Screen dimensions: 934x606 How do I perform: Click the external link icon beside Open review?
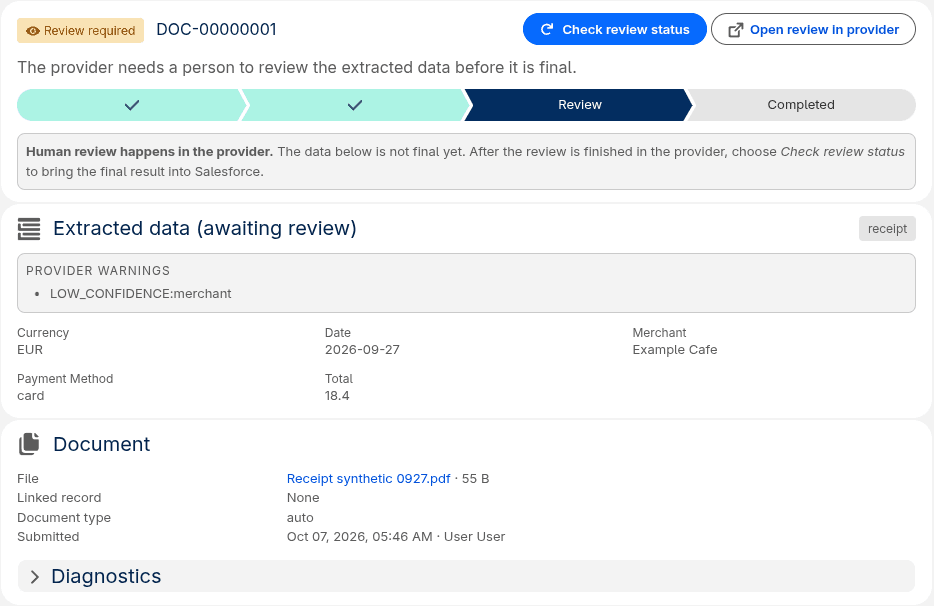(736, 30)
